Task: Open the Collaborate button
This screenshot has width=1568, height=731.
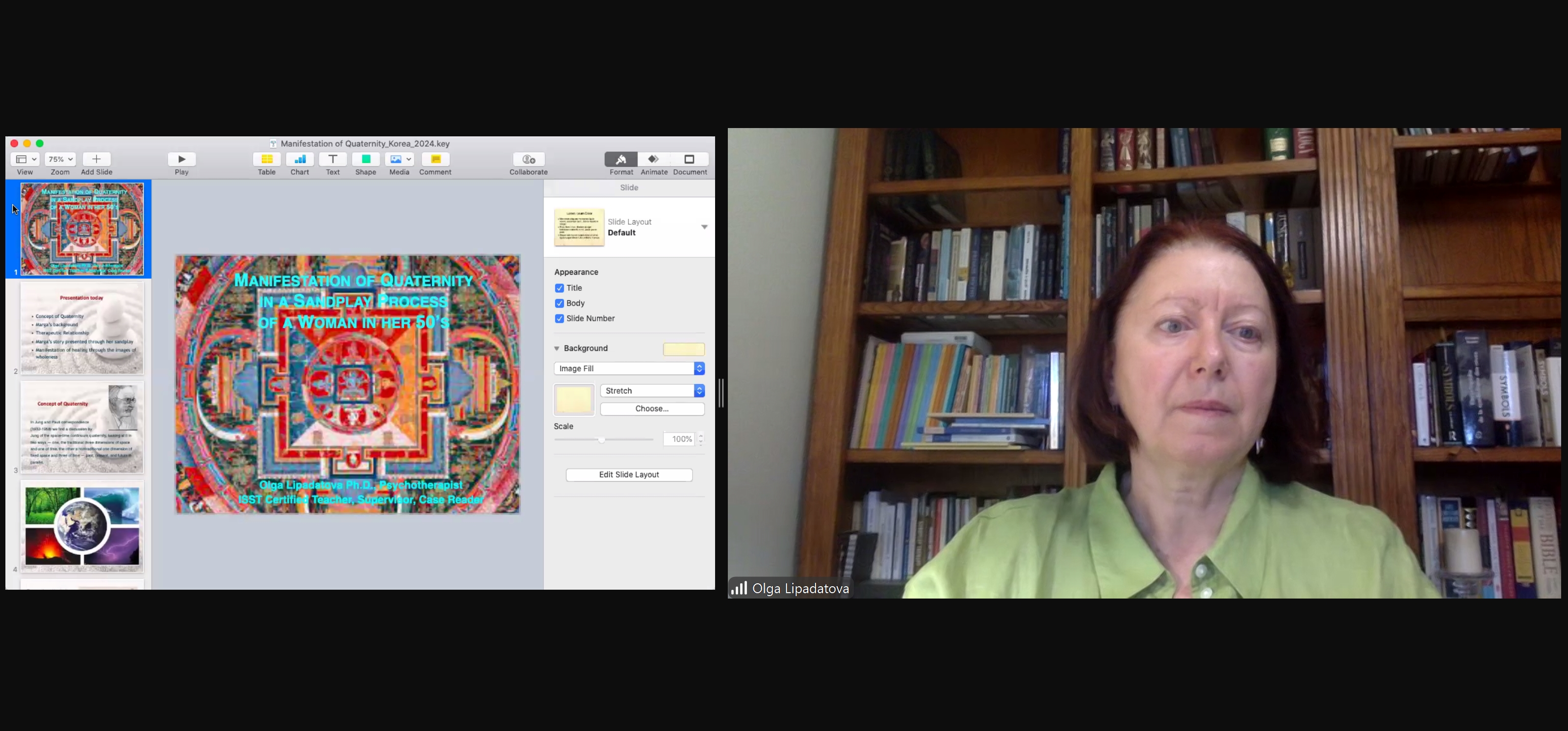Action: tap(528, 159)
